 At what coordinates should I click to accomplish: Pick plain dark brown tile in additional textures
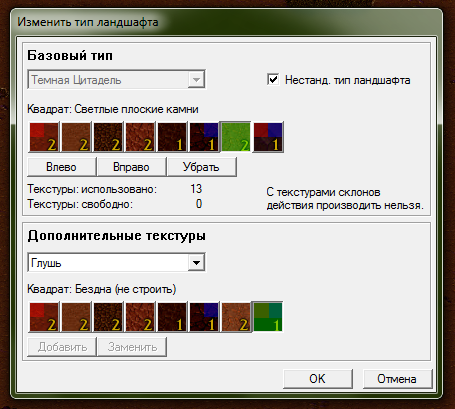pos(172,317)
